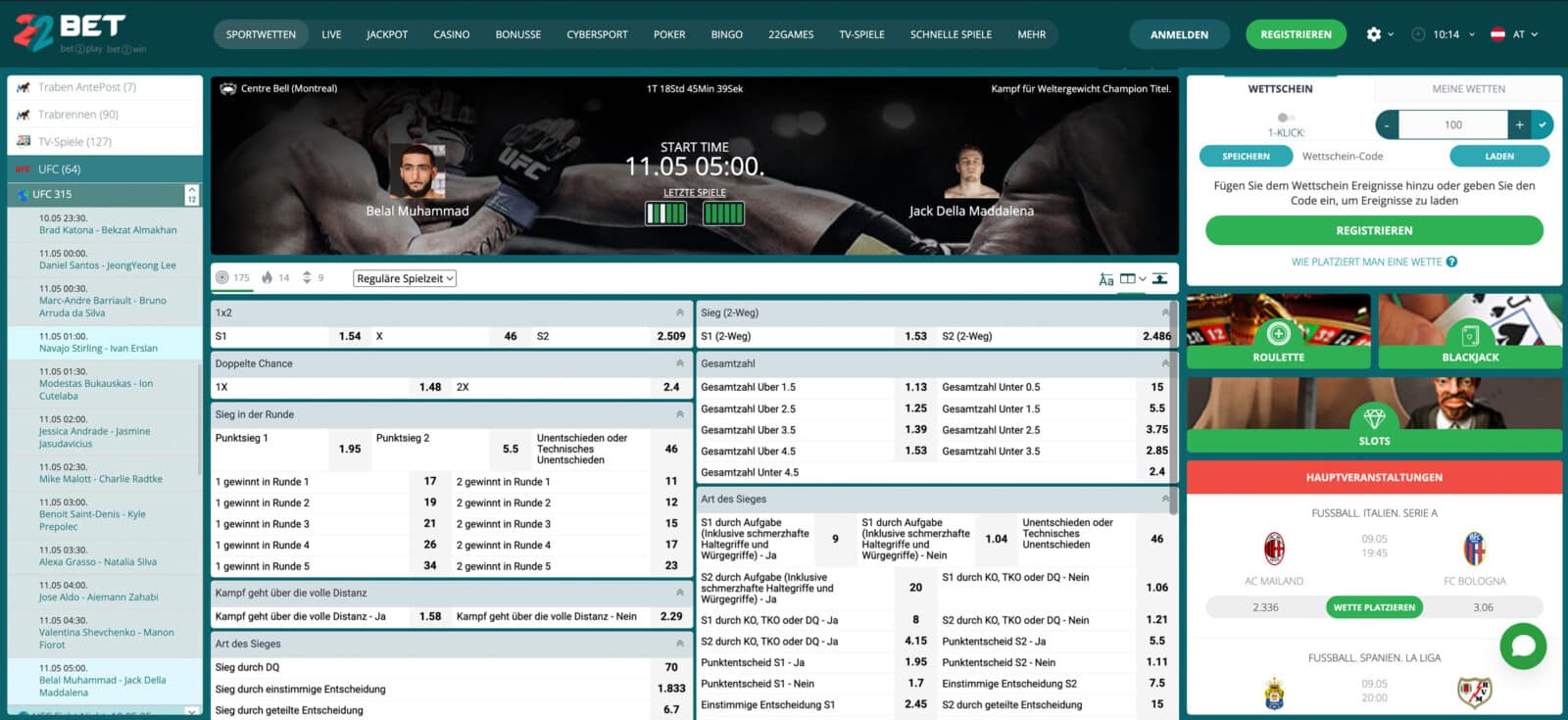Click the Slots diamond icon
This screenshot has height=720, width=1568.
(1374, 418)
